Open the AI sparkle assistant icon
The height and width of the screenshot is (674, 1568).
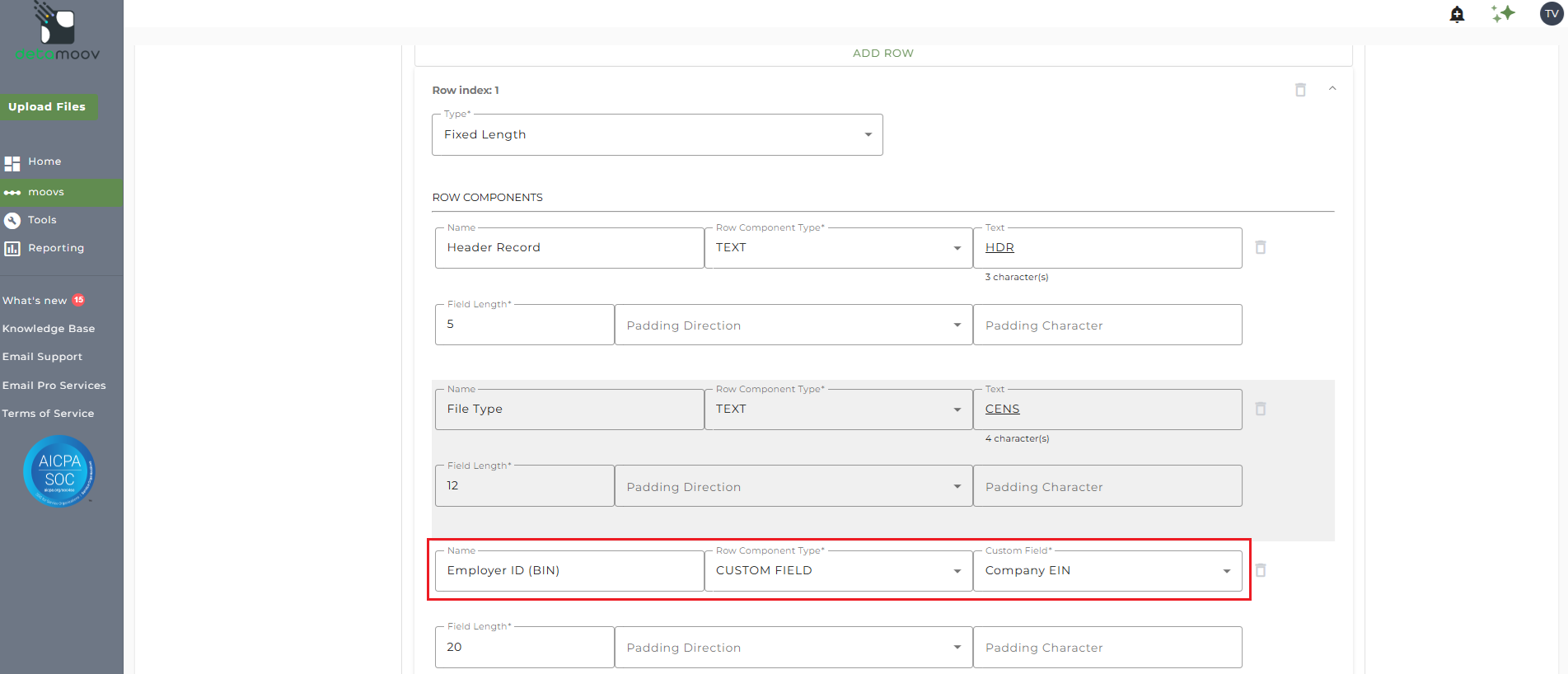(x=1503, y=13)
